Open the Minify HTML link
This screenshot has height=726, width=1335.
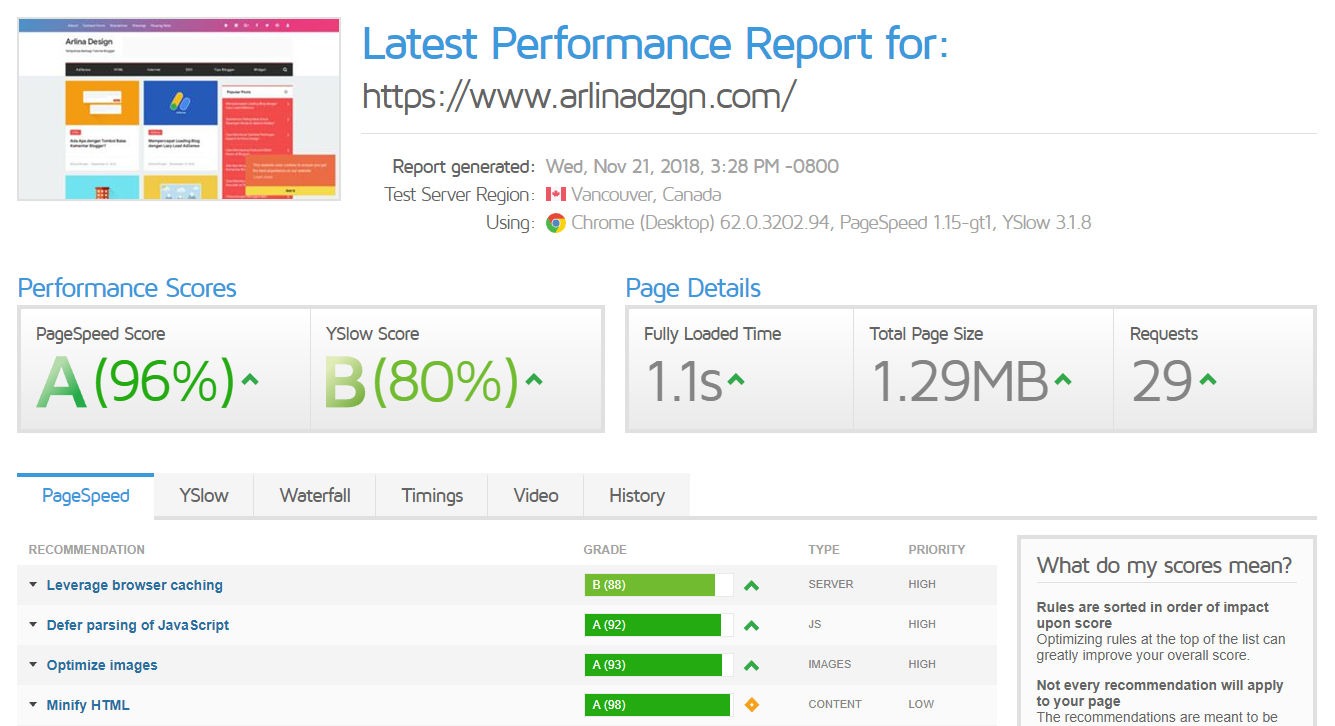(88, 705)
